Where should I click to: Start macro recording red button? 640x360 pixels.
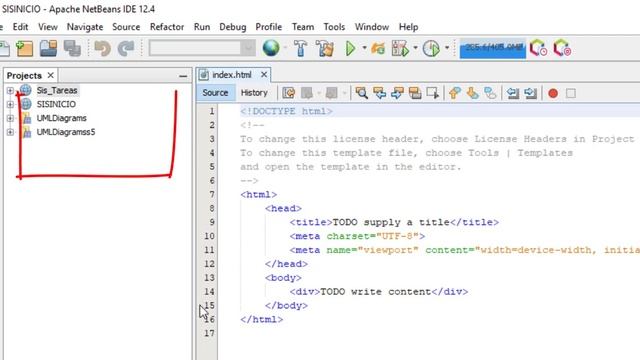tap(553, 93)
